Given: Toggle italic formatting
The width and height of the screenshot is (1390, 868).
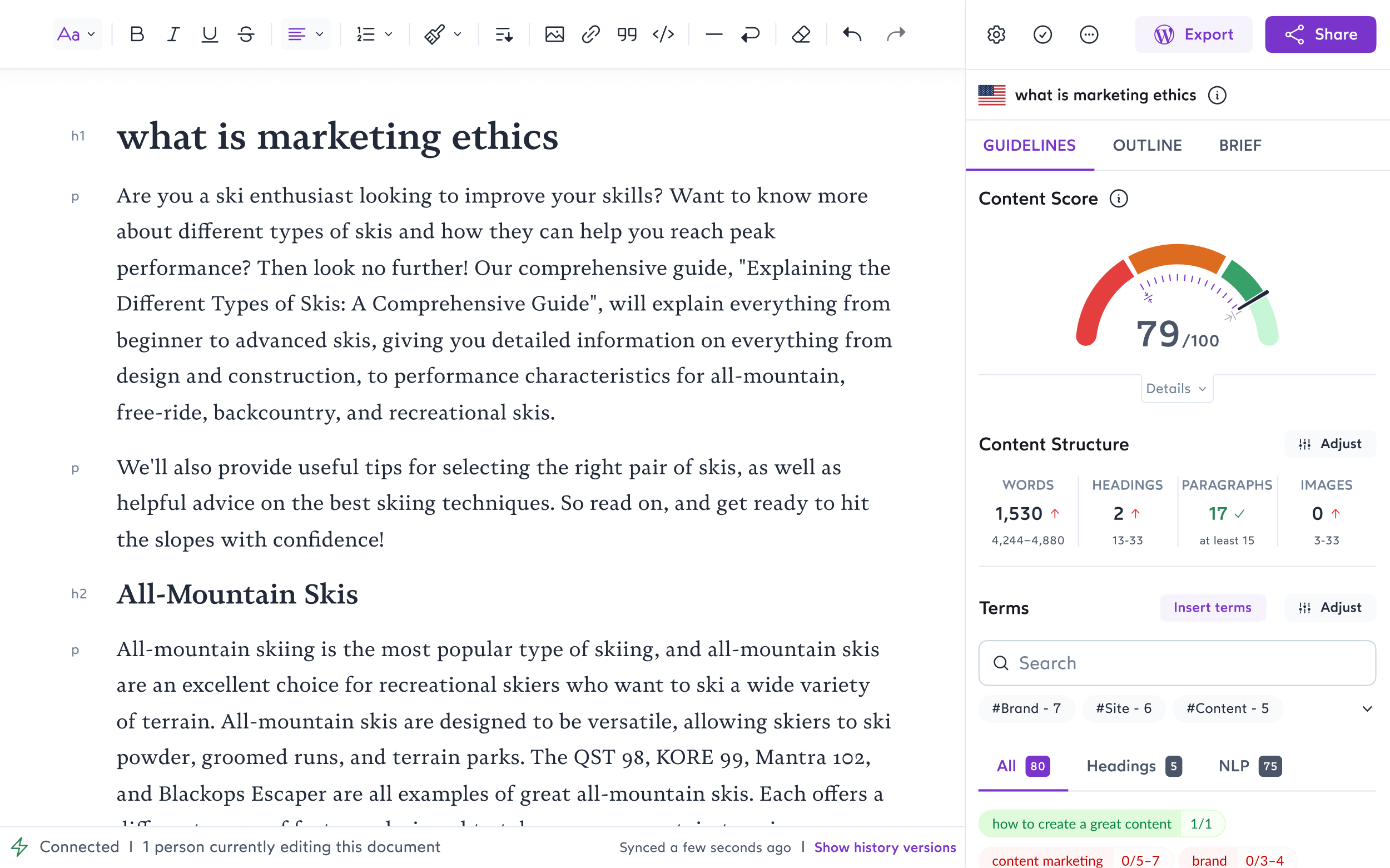Looking at the screenshot, I should click(173, 34).
